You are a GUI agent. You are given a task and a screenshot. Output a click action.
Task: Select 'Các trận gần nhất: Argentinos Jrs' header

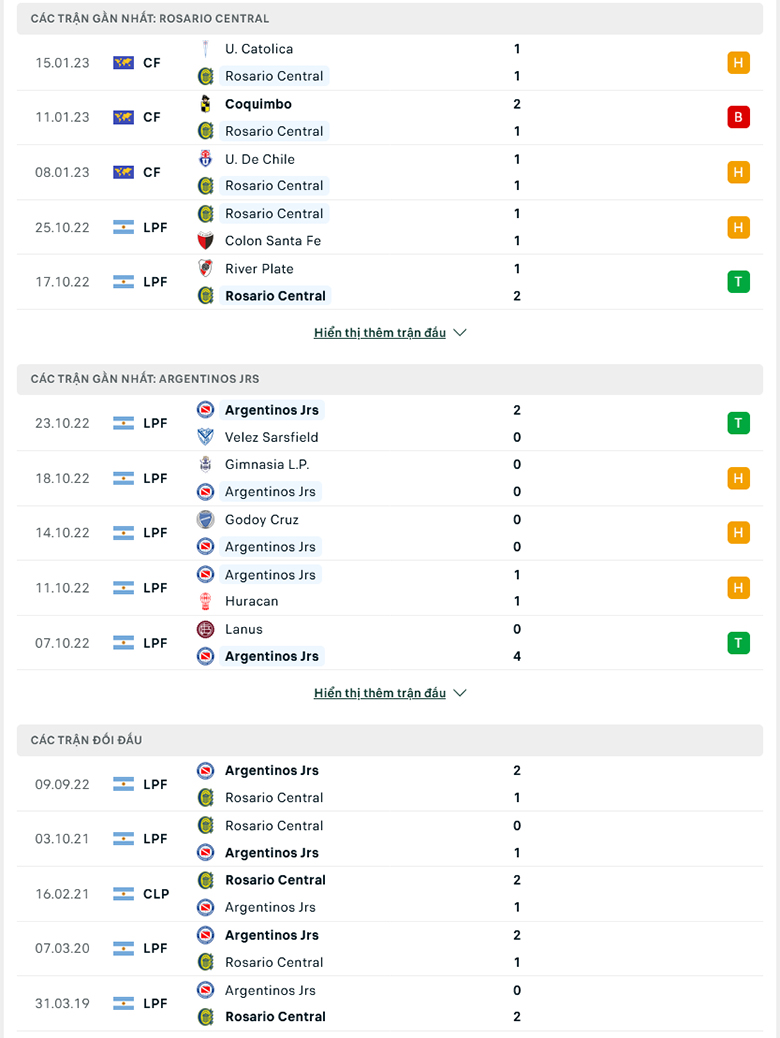[x=145, y=379]
